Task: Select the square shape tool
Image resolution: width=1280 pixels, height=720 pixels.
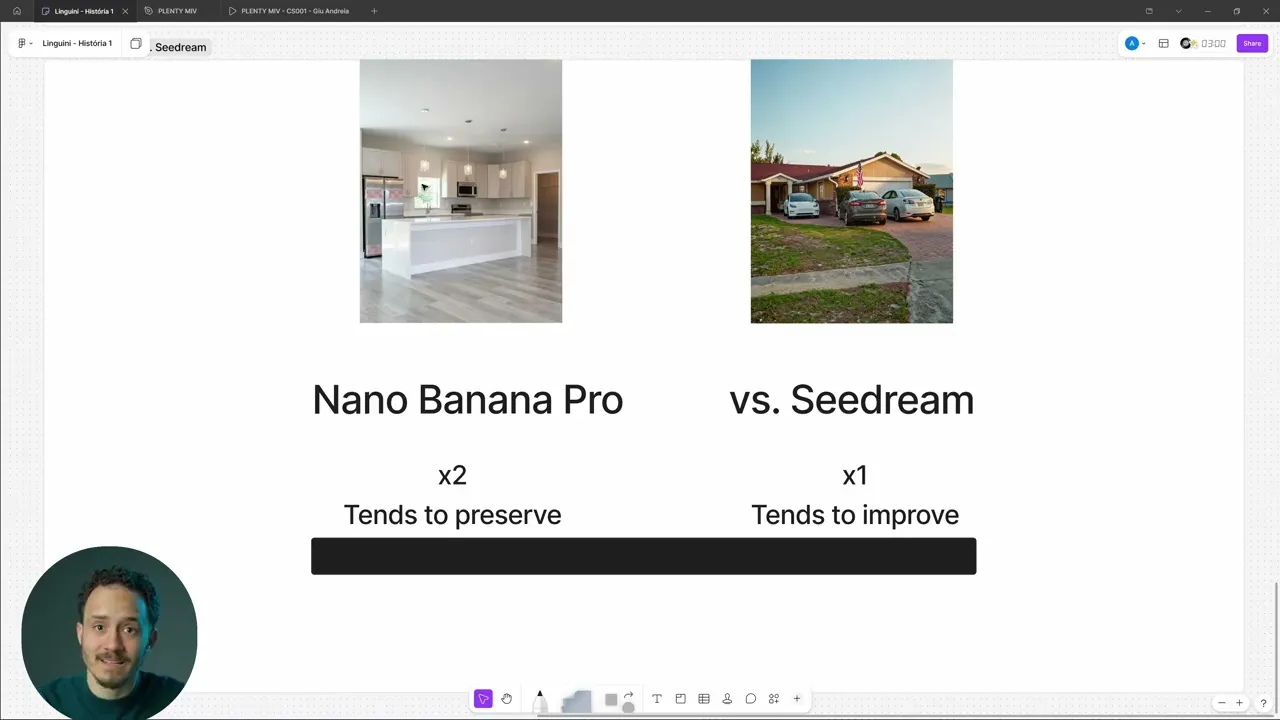Action: click(611, 700)
